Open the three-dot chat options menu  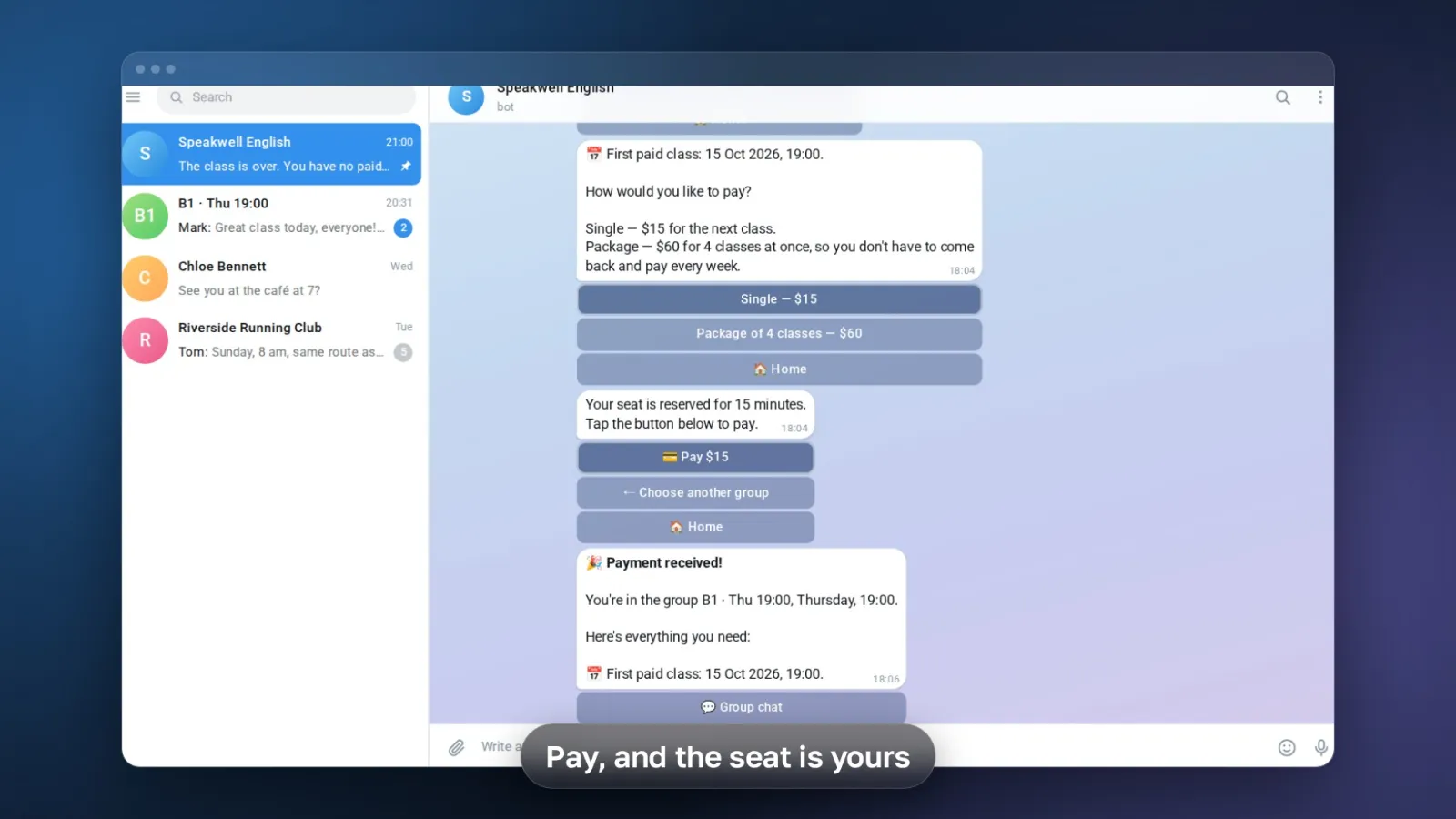[1319, 97]
